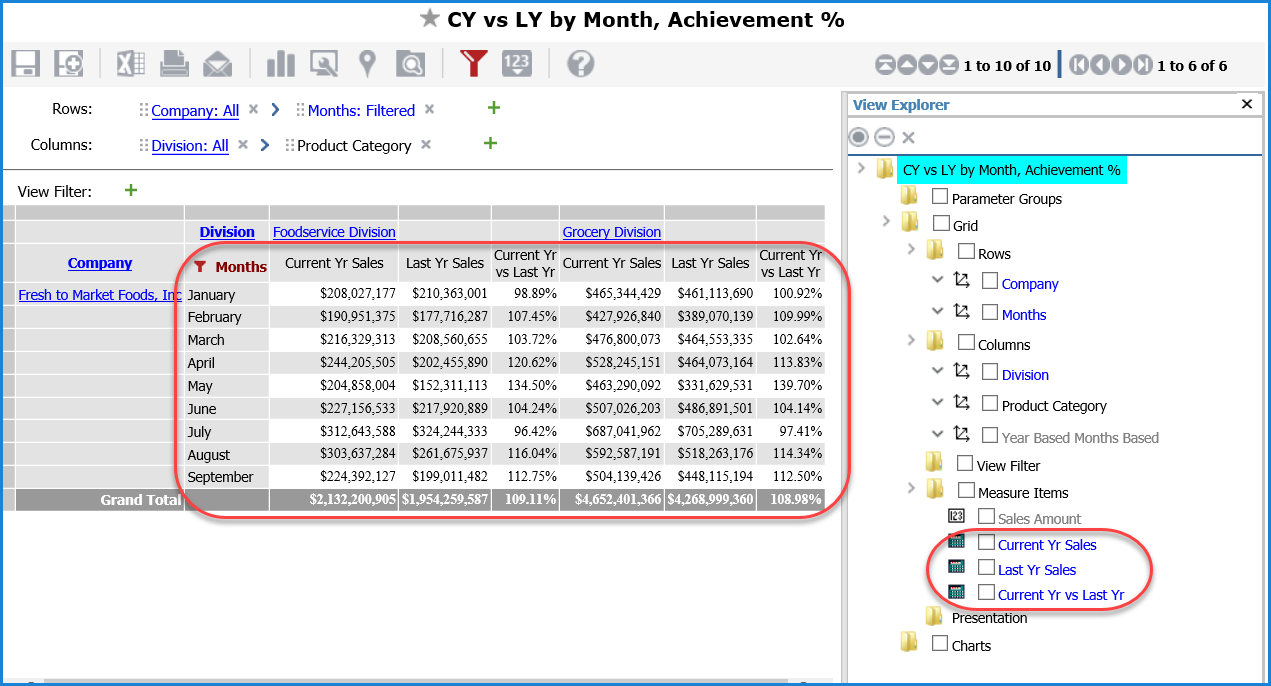The width and height of the screenshot is (1271, 686).
Task: Click the star favorite icon in title
Action: tap(430, 18)
